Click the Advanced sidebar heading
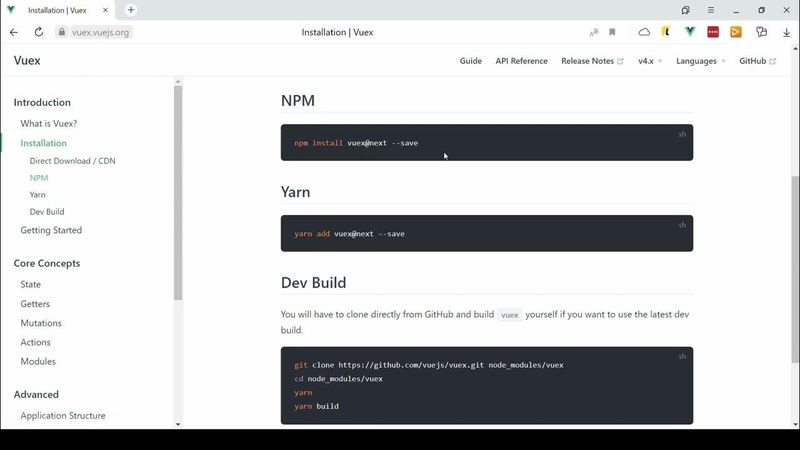Screen dimensions: 800x450 click(36, 394)
